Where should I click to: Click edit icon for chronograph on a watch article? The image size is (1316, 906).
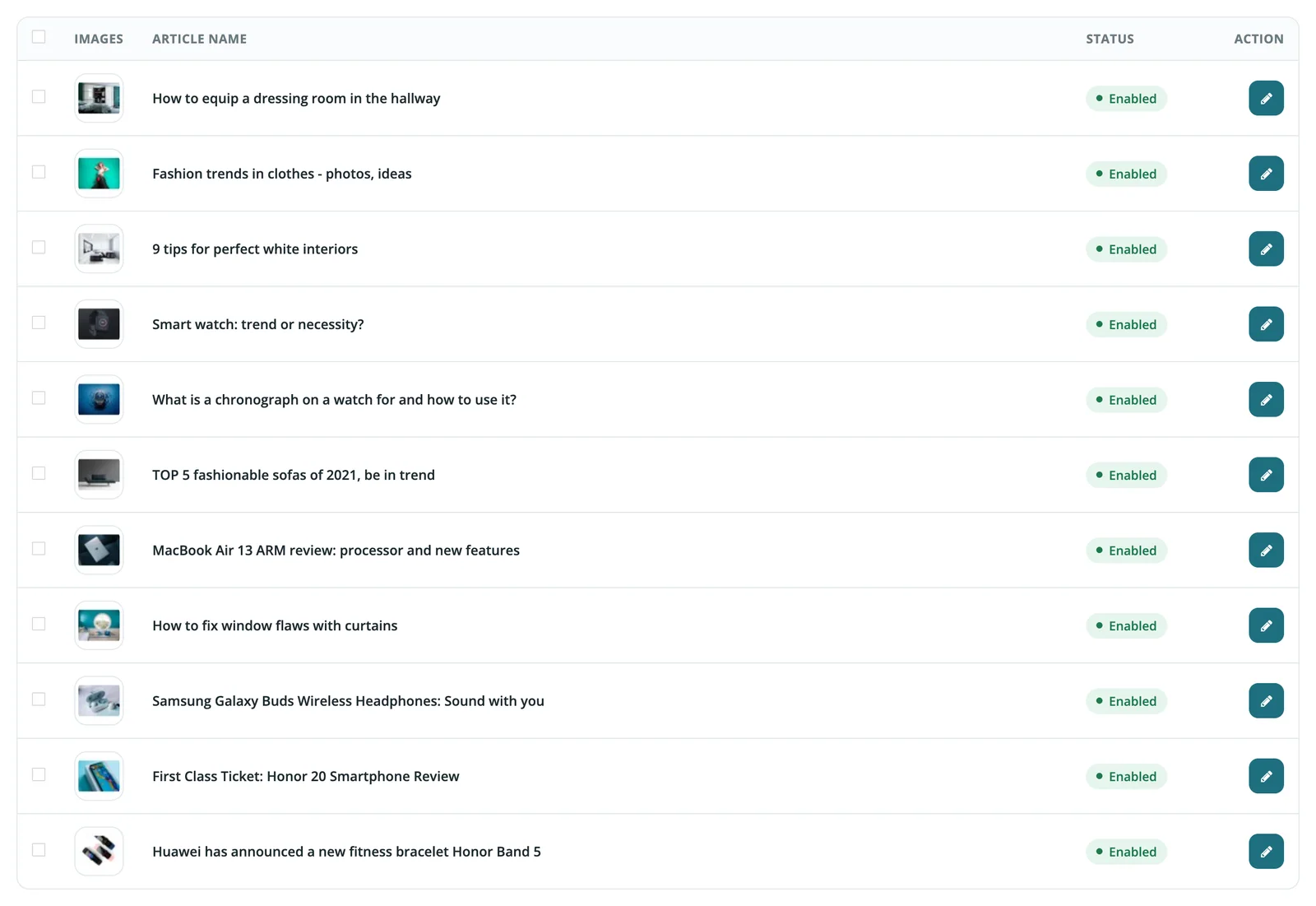coord(1266,399)
